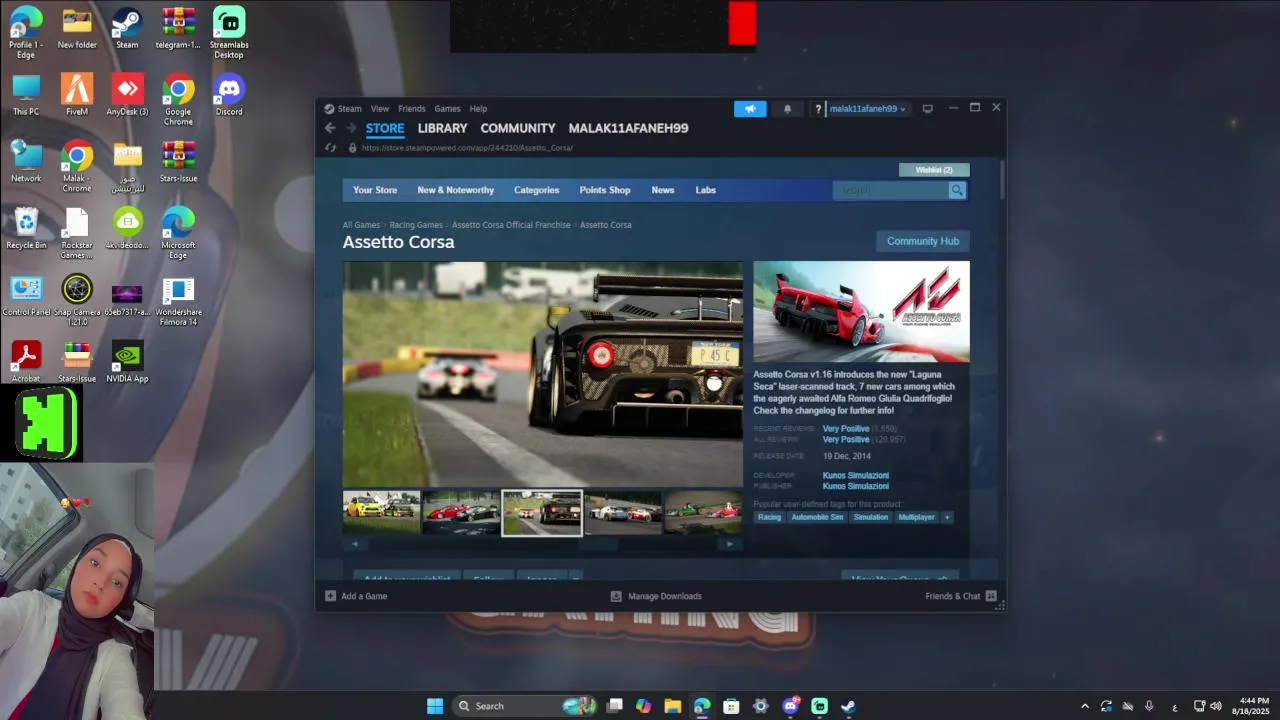Screen dimensions: 1280x720
Task: Open the Community Hub button
Action: [x=922, y=241]
